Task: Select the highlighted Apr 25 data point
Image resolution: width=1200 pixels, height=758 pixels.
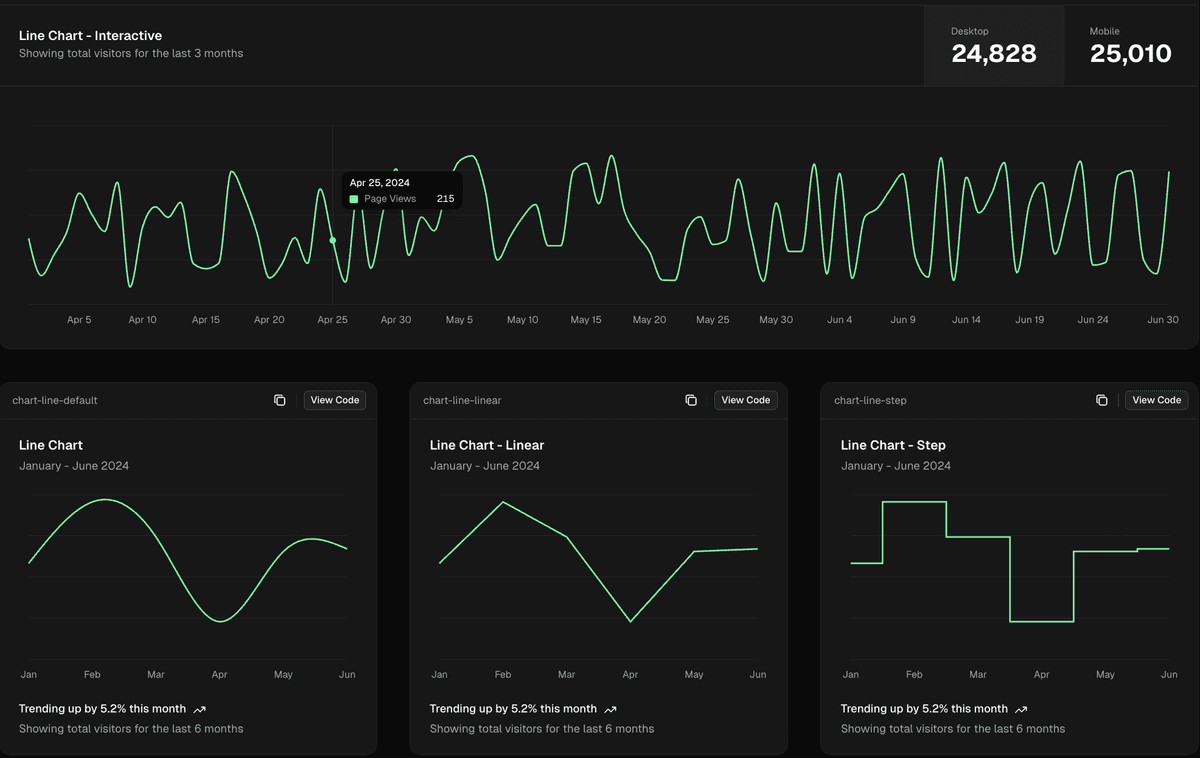Action: coord(332,240)
